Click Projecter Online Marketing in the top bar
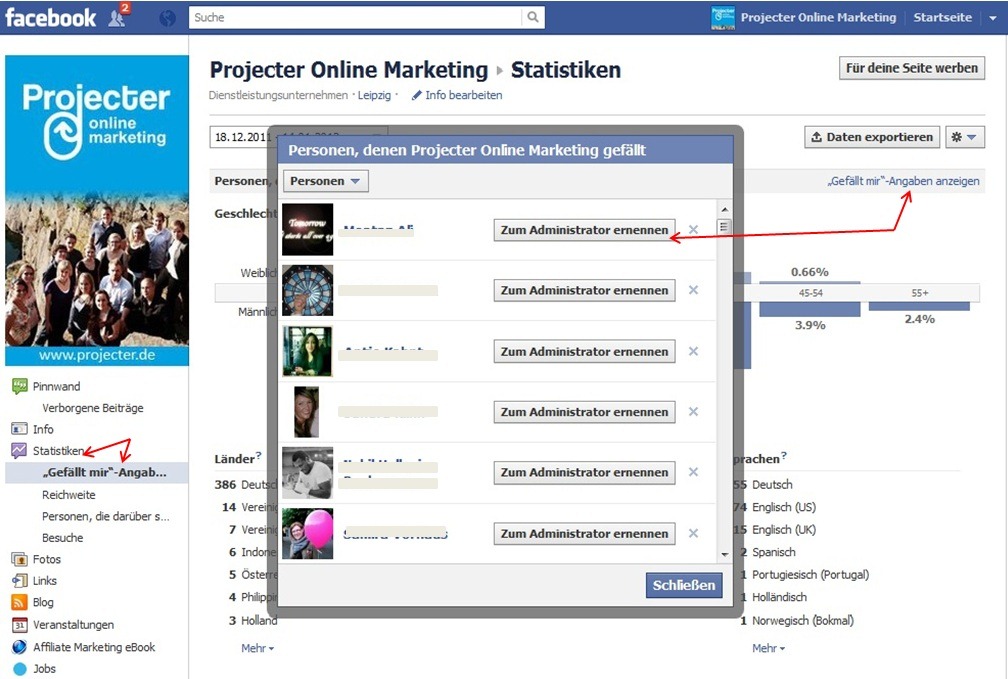1008x679 pixels. [818, 17]
